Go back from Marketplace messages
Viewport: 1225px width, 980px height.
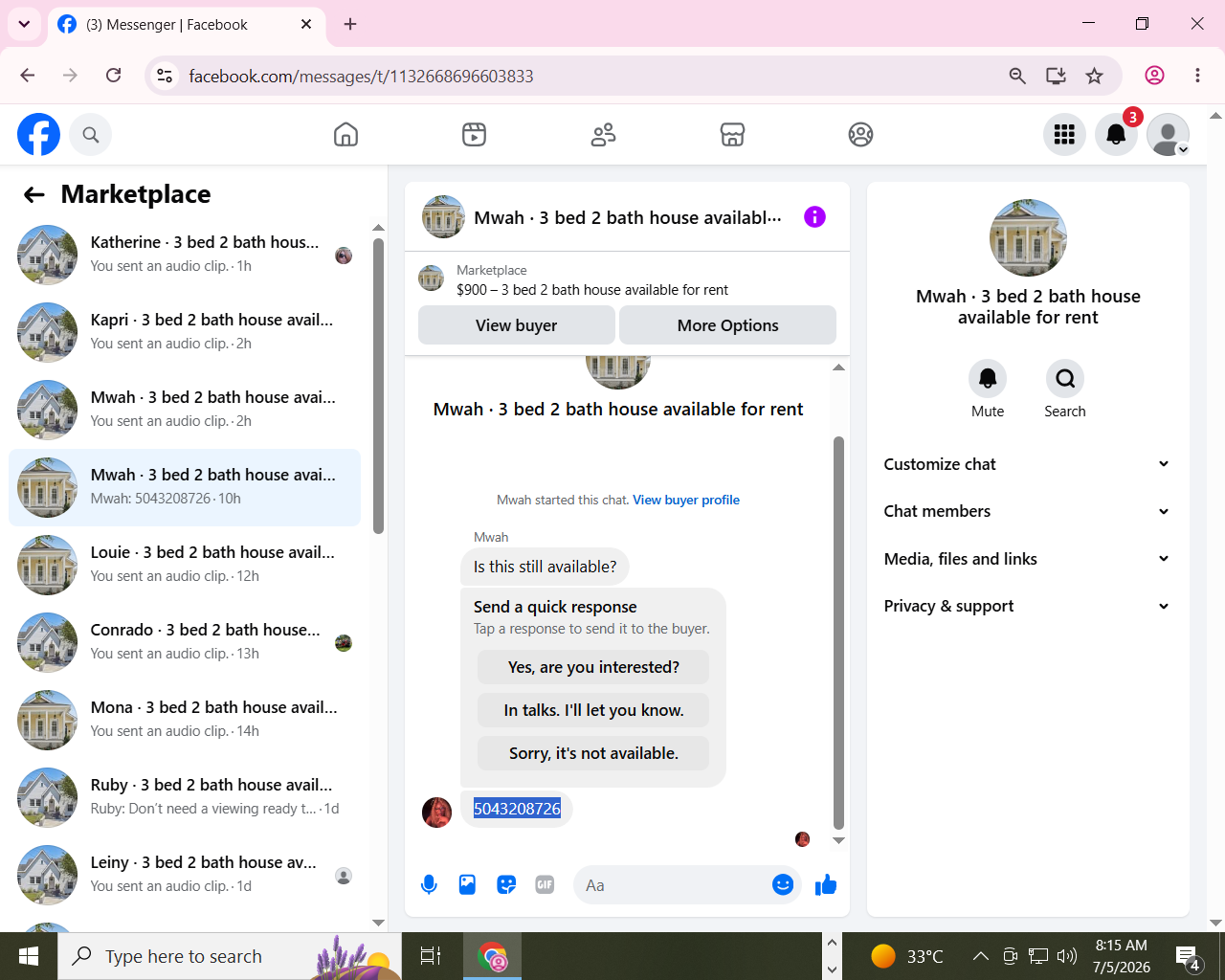click(x=34, y=195)
